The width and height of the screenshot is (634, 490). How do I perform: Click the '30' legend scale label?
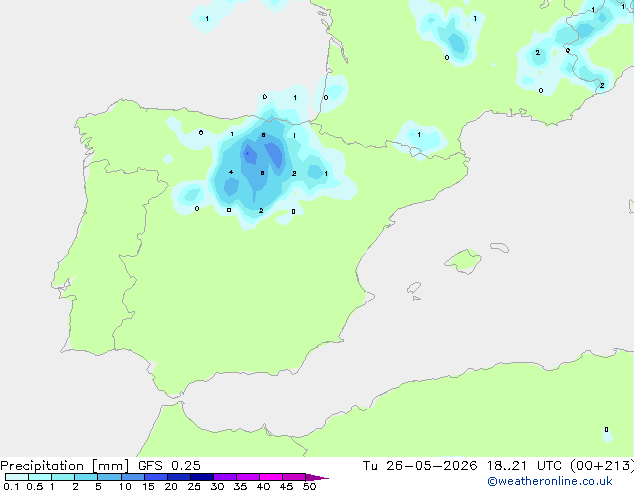[x=217, y=486]
